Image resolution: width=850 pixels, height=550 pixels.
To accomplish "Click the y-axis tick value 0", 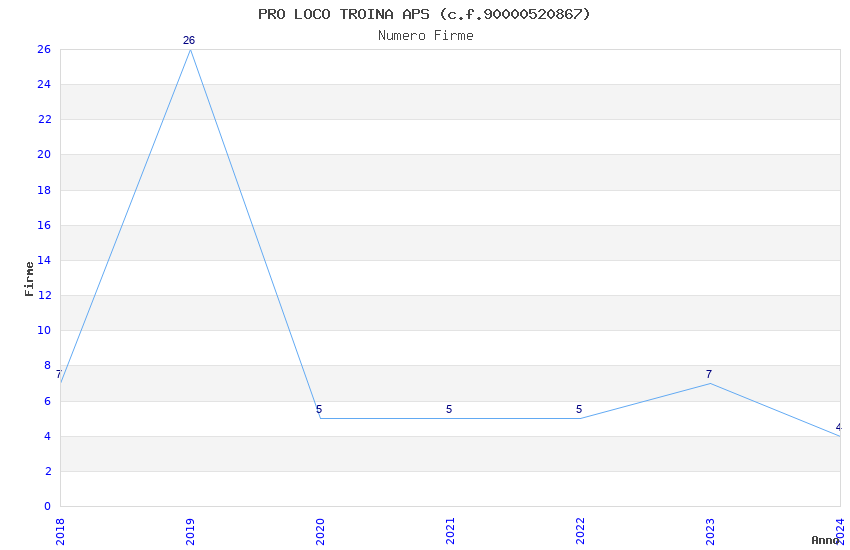I will pos(47,507).
